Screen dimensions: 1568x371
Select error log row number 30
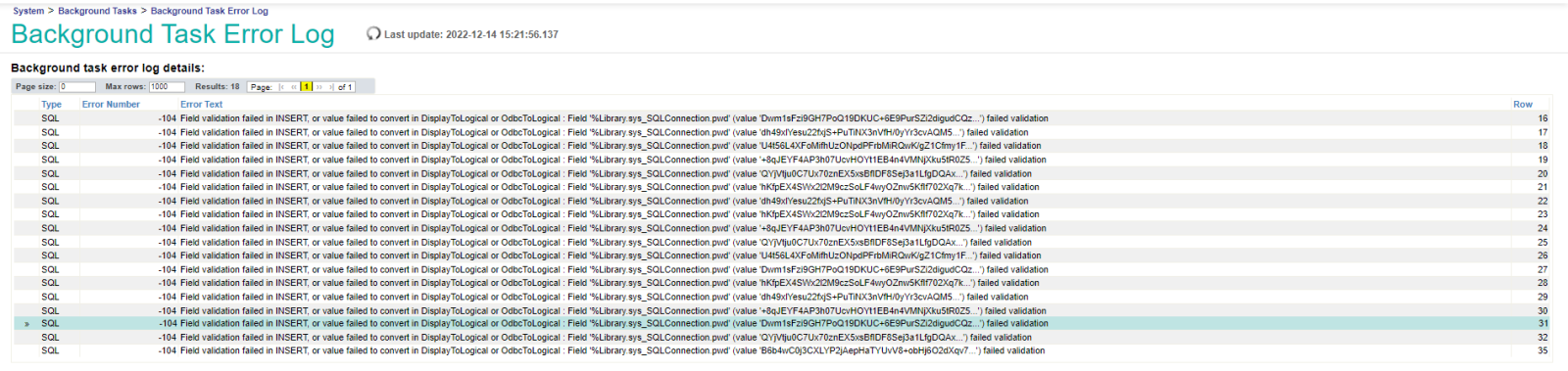point(782,310)
